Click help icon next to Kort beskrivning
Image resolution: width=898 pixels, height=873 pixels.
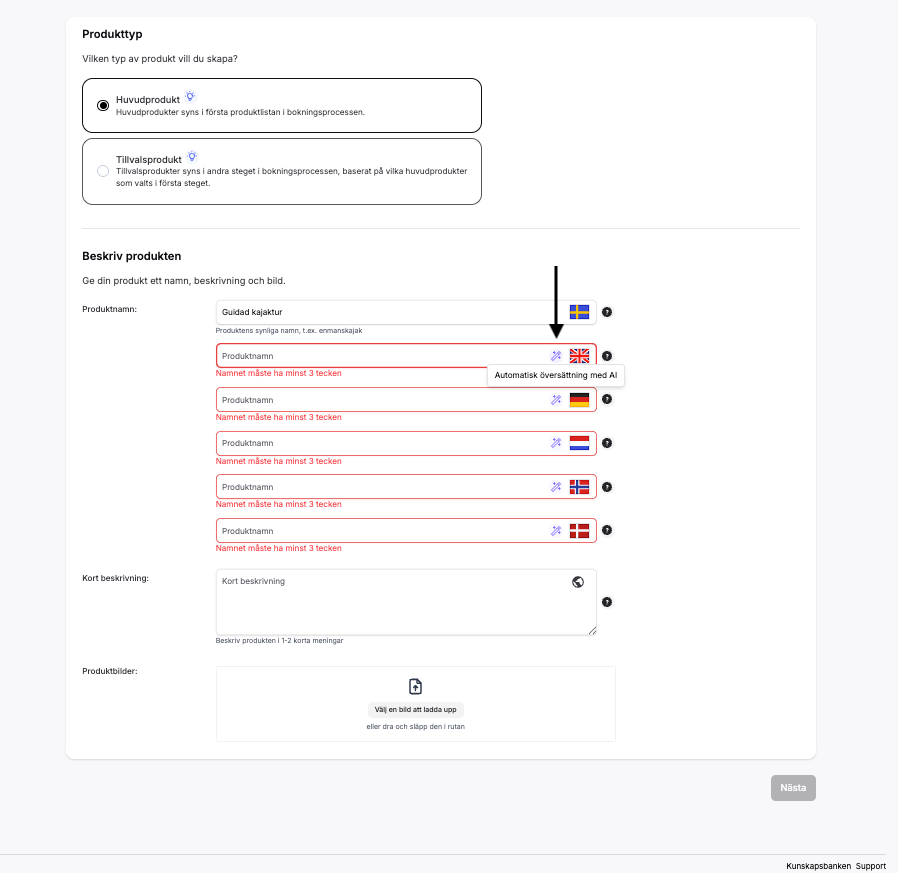(607, 602)
